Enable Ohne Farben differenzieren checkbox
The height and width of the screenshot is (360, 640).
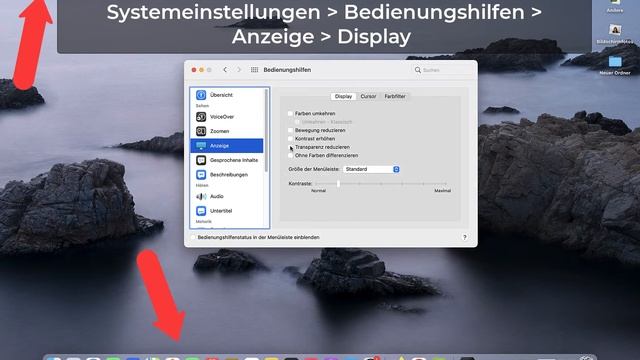(290, 156)
